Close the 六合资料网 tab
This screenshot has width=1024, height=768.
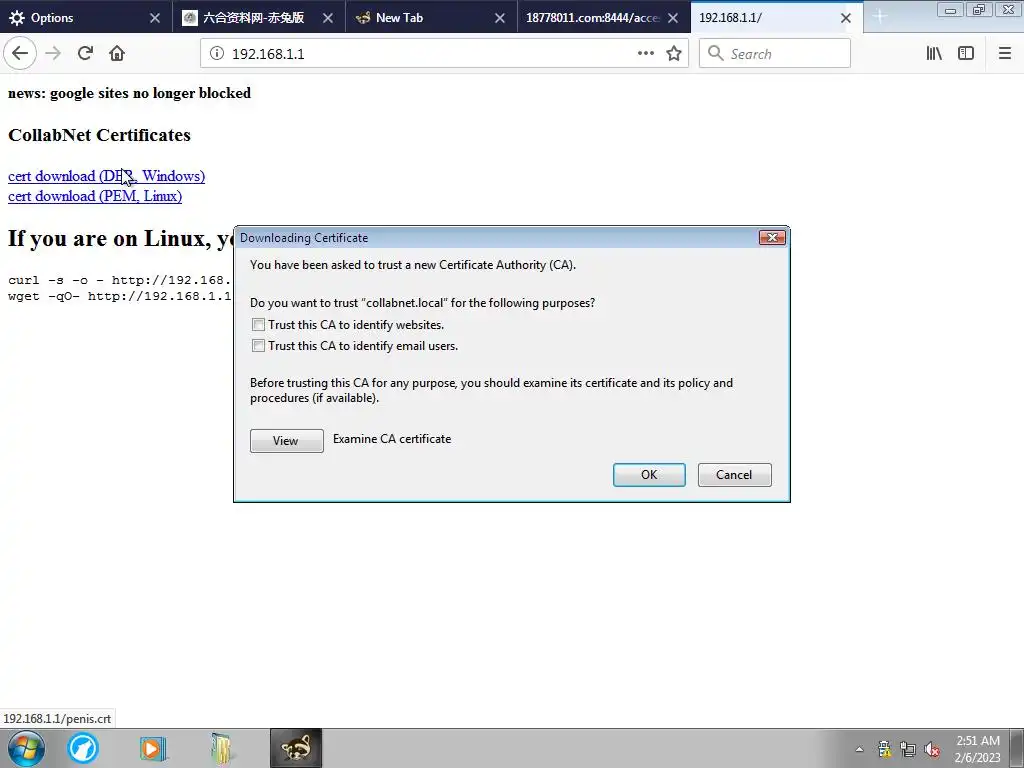tap(328, 18)
